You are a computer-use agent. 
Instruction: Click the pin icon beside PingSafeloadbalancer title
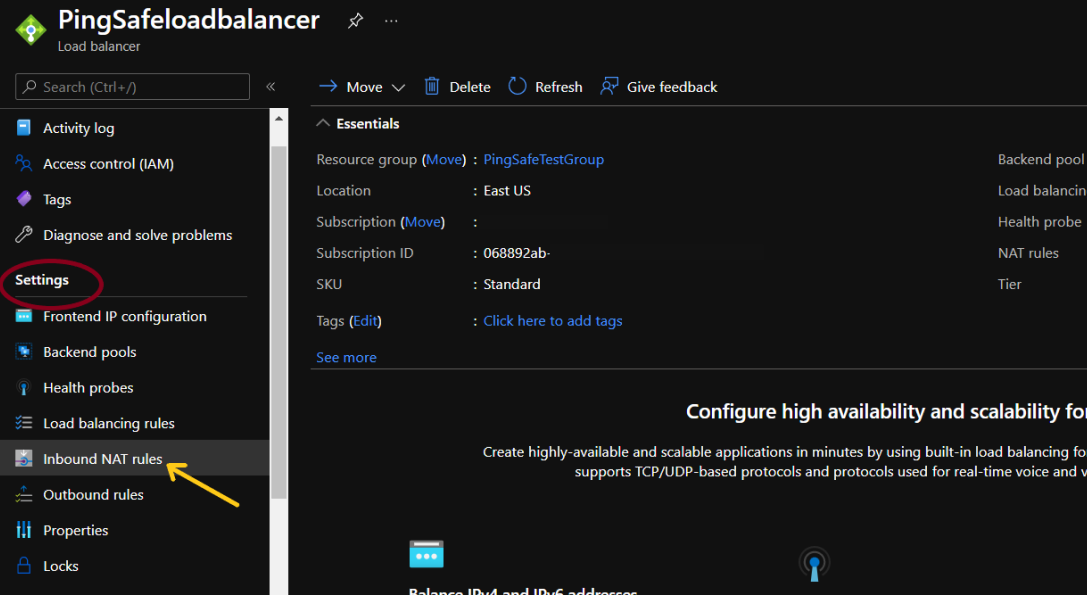click(355, 21)
